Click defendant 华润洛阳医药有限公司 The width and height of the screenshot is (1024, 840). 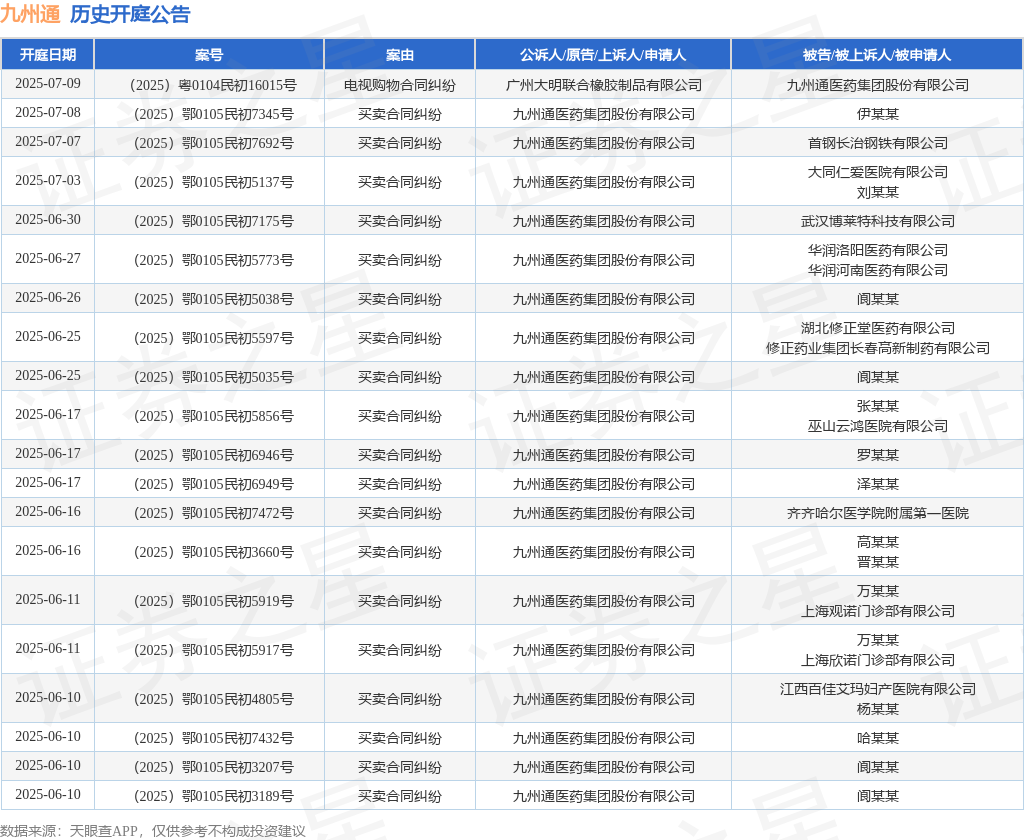(x=878, y=250)
